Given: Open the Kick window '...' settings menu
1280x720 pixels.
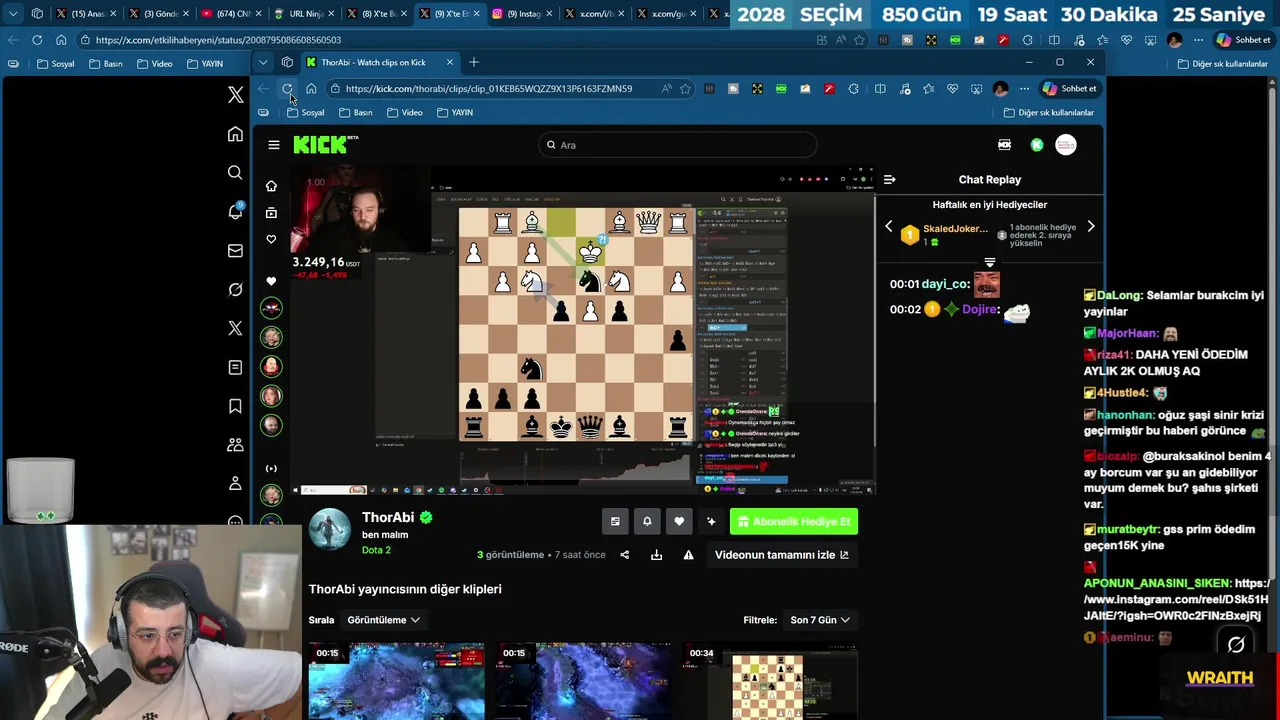Looking at the screenshot, I should pos(1024,89).
